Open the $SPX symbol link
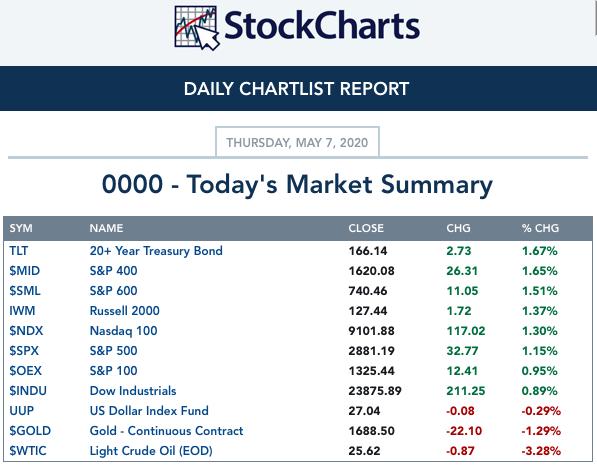 coord(24,351)
